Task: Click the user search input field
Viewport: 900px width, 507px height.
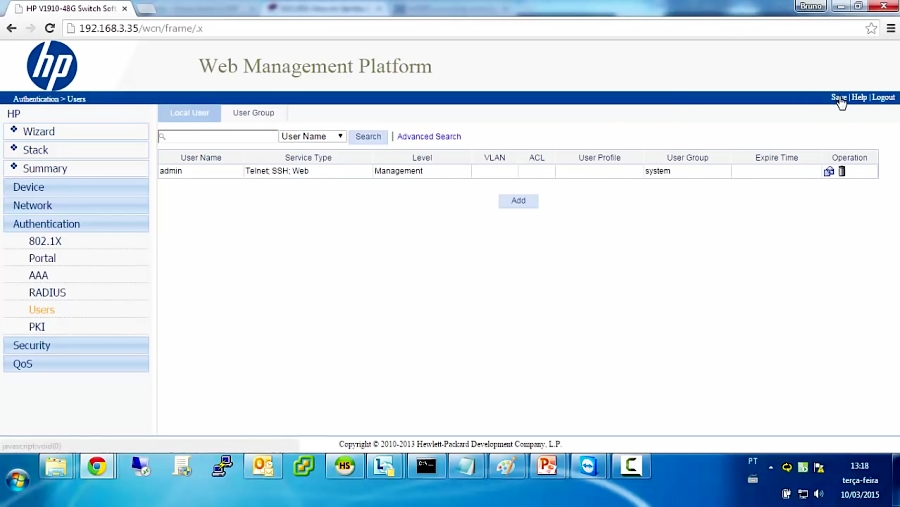Action: 218,137
